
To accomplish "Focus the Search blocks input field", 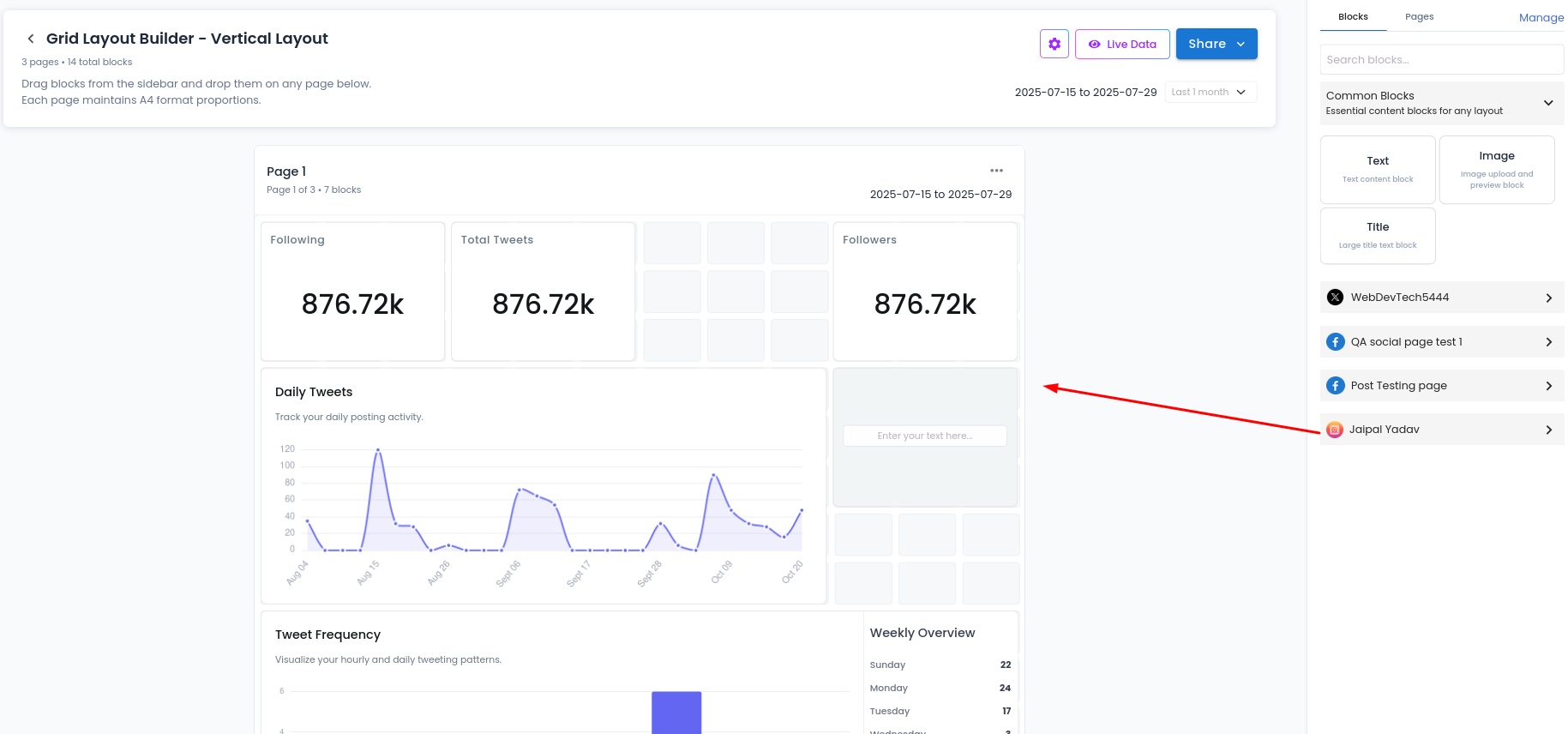I will (x=1442, y=59).
